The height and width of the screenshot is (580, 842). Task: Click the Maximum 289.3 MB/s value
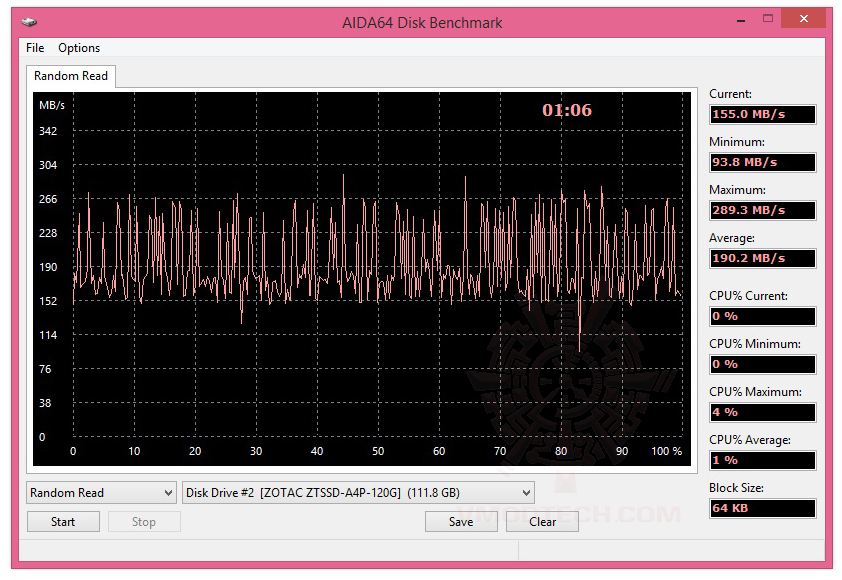point(763,210)
